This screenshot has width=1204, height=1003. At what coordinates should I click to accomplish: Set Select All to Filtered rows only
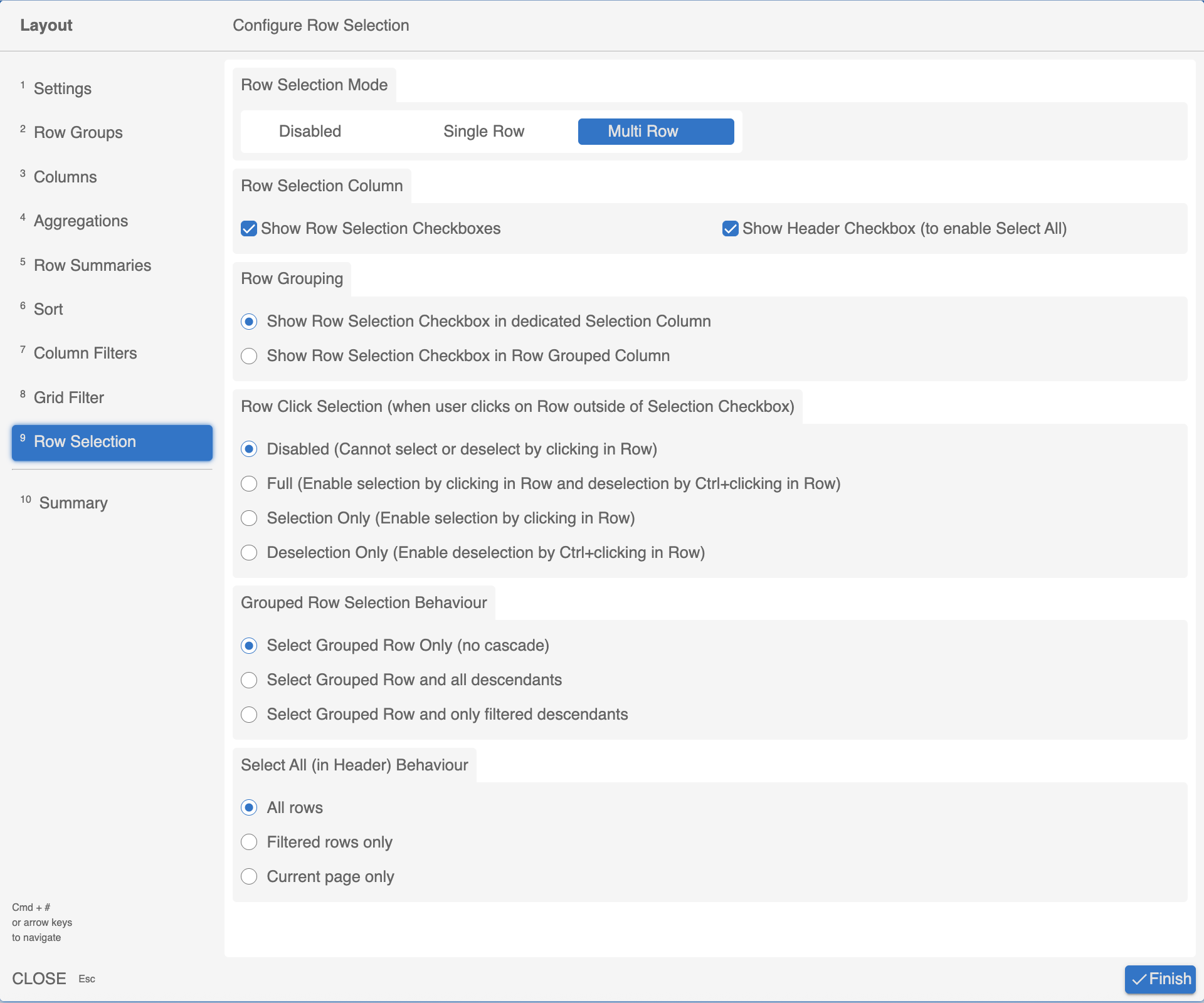tap(249, 843)
